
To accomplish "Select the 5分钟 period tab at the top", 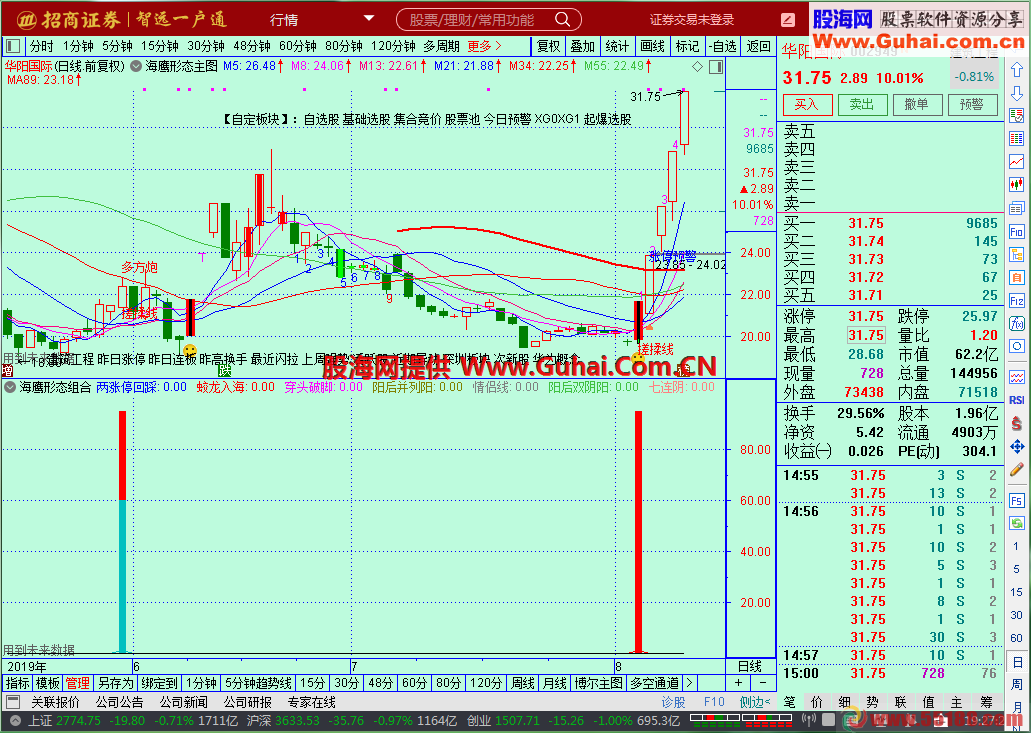I will click(117, 46).
